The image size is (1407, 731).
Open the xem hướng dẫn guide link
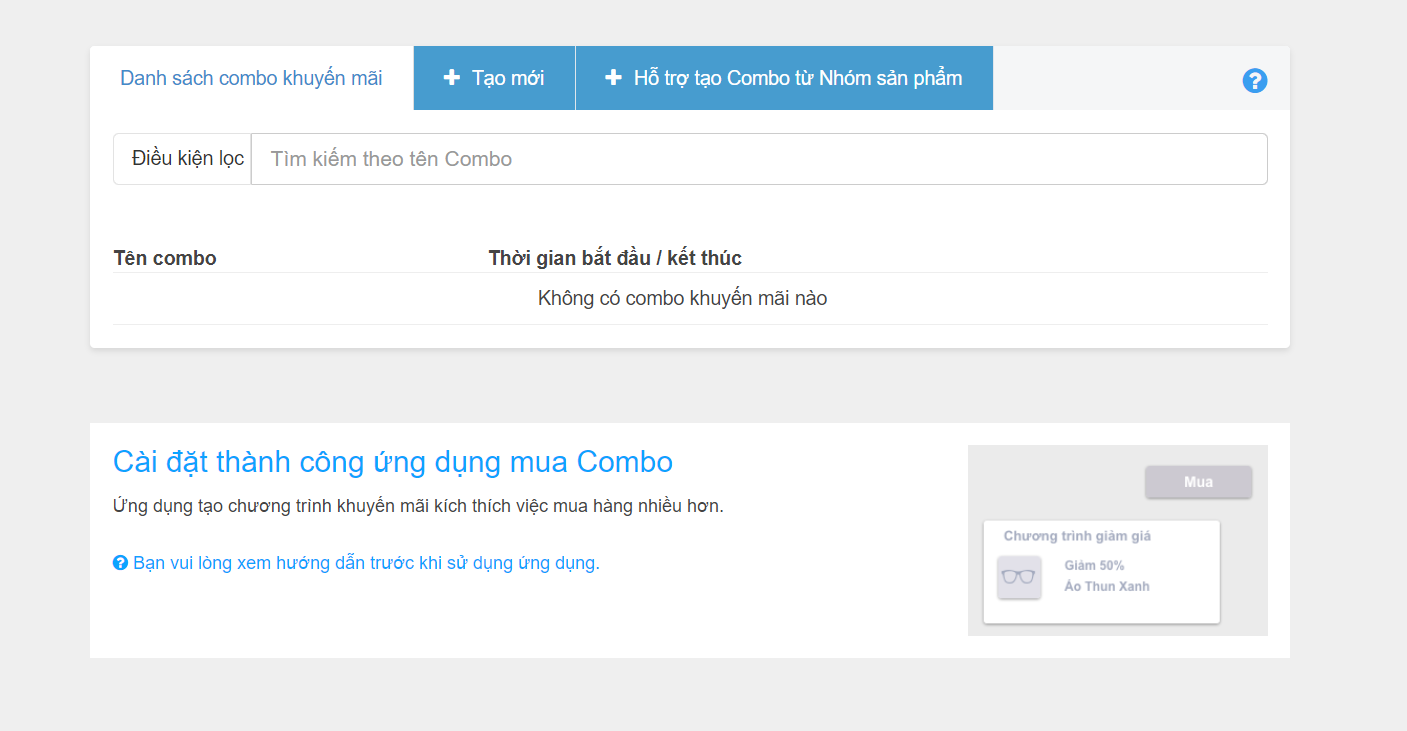366,563
